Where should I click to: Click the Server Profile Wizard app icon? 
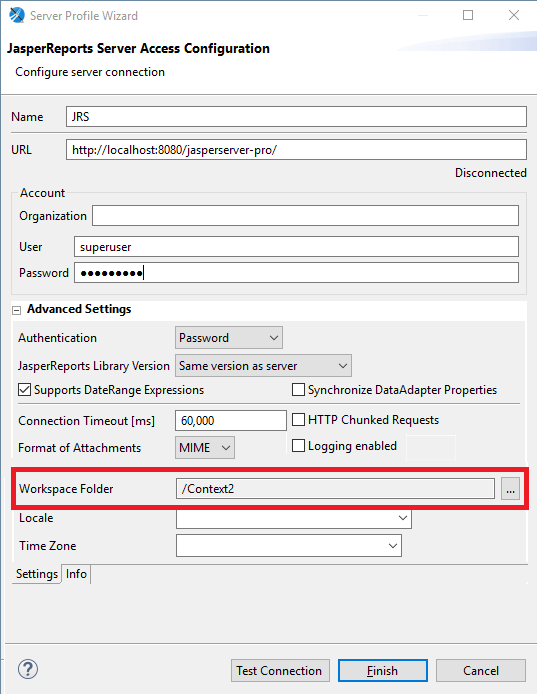[x=17, y=15]
